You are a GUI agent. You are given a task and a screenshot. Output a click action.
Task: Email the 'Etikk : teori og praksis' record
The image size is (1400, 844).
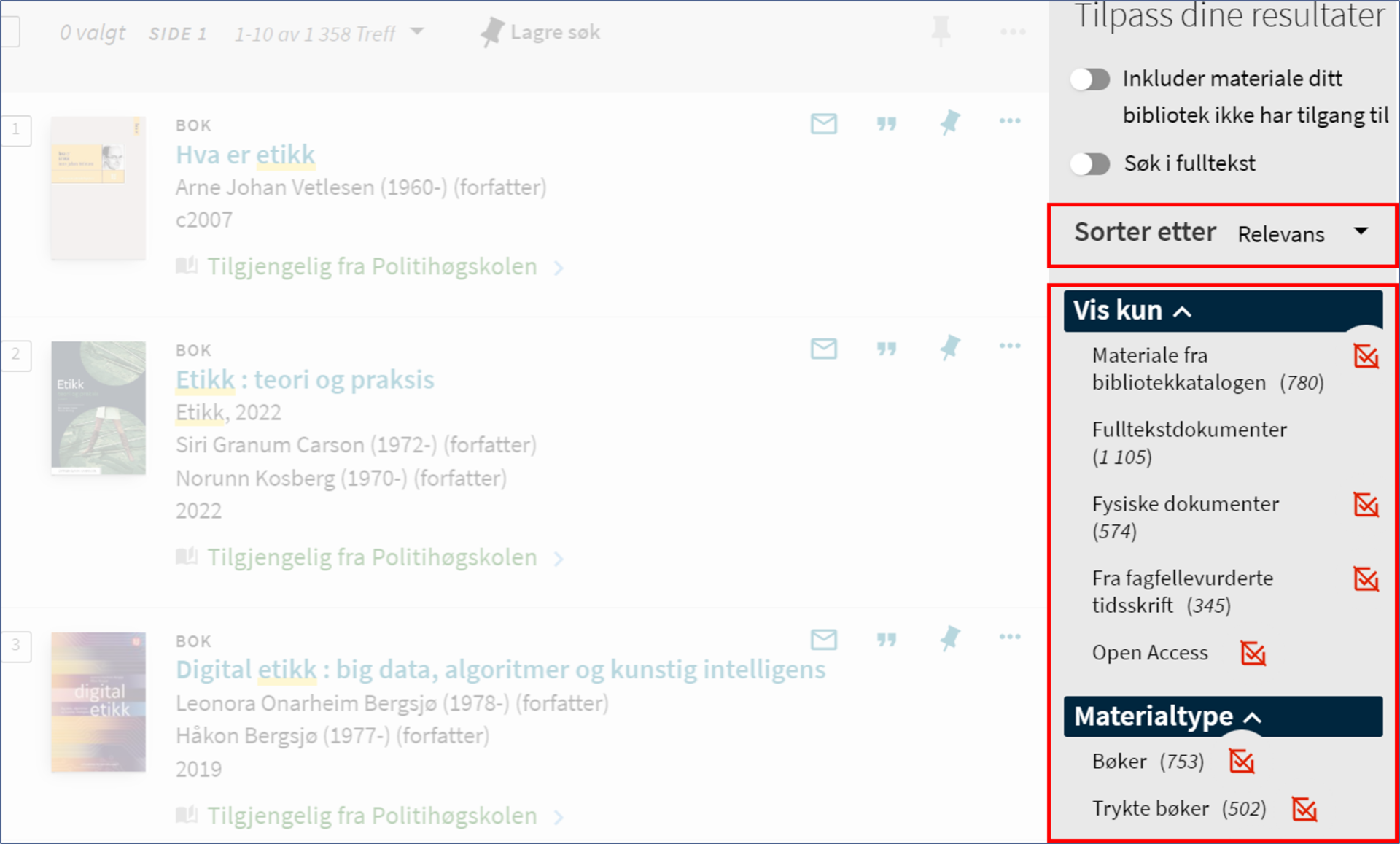coord(823,349)
